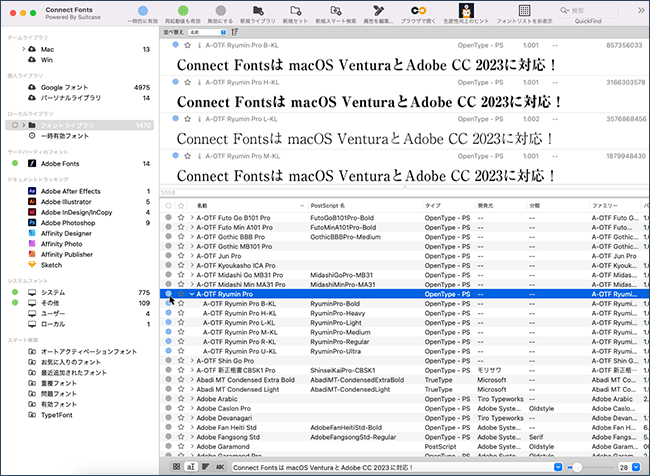Select パーソナルライブラリ in sidebar
Viewport: 650px width, 476px height.
tap(70, 98)
